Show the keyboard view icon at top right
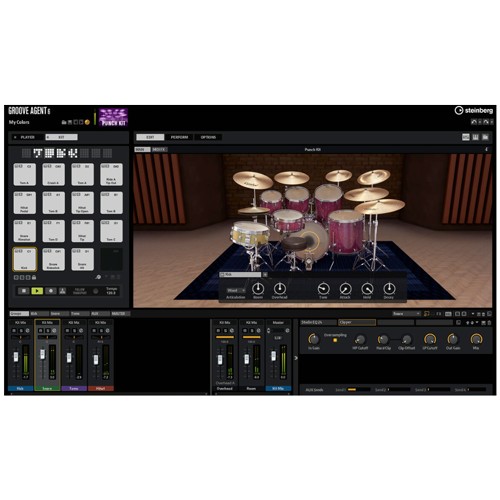This screenshot has width=500, height=500. [475, 137]
